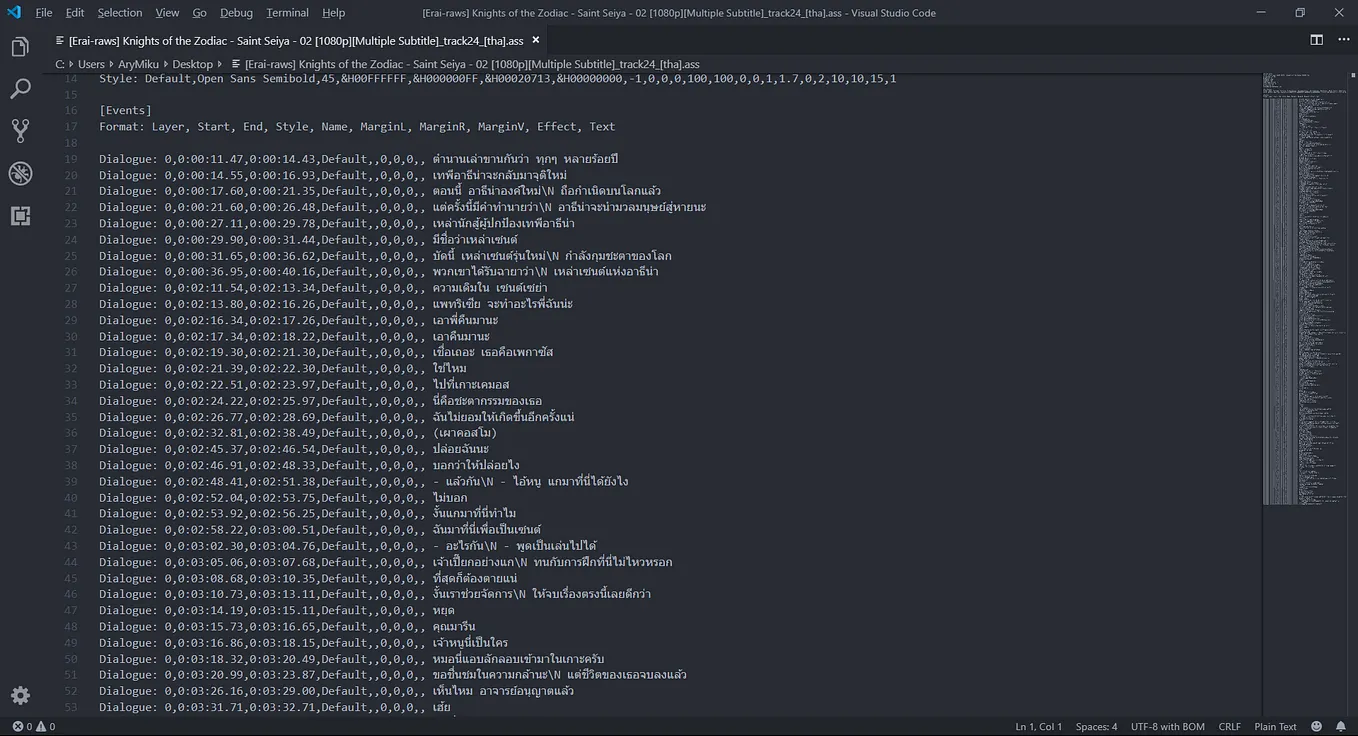Select the Saint Seiya subtitle file tab

pos(290,40)
